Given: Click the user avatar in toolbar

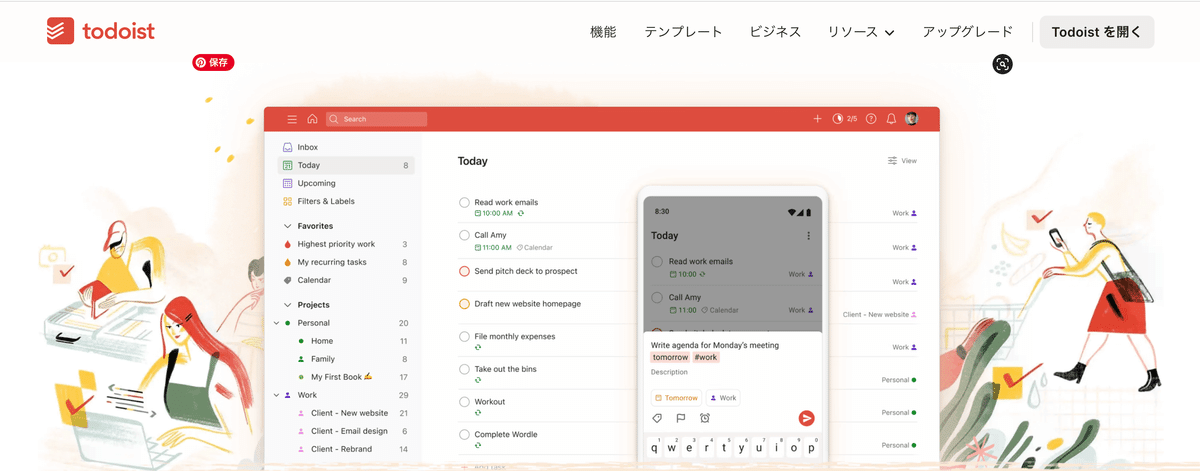Looking at the screenshot, I should 911,119.
